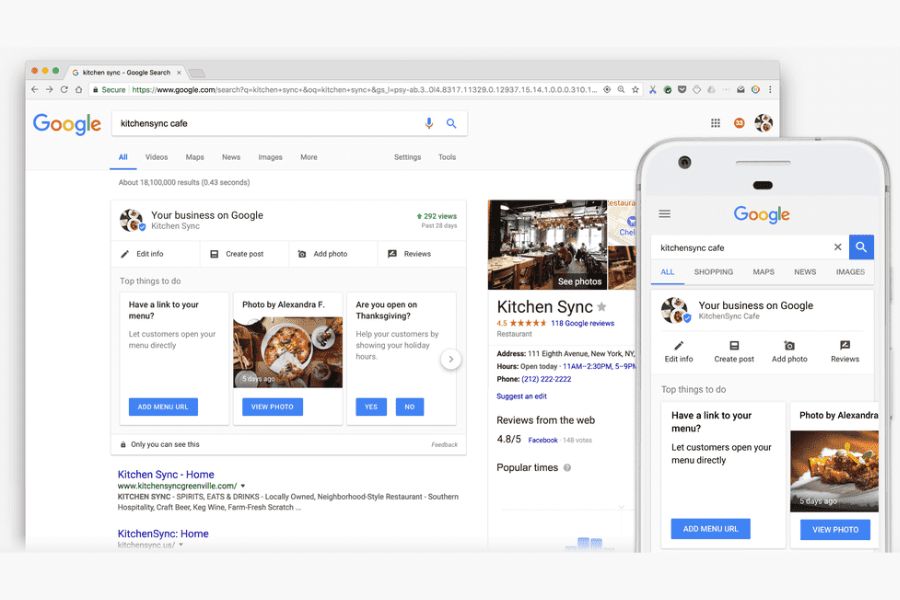Viewport: 900px width, 600px height.
Task: Click the Chrome address bar URL
Action: [364, 90]
